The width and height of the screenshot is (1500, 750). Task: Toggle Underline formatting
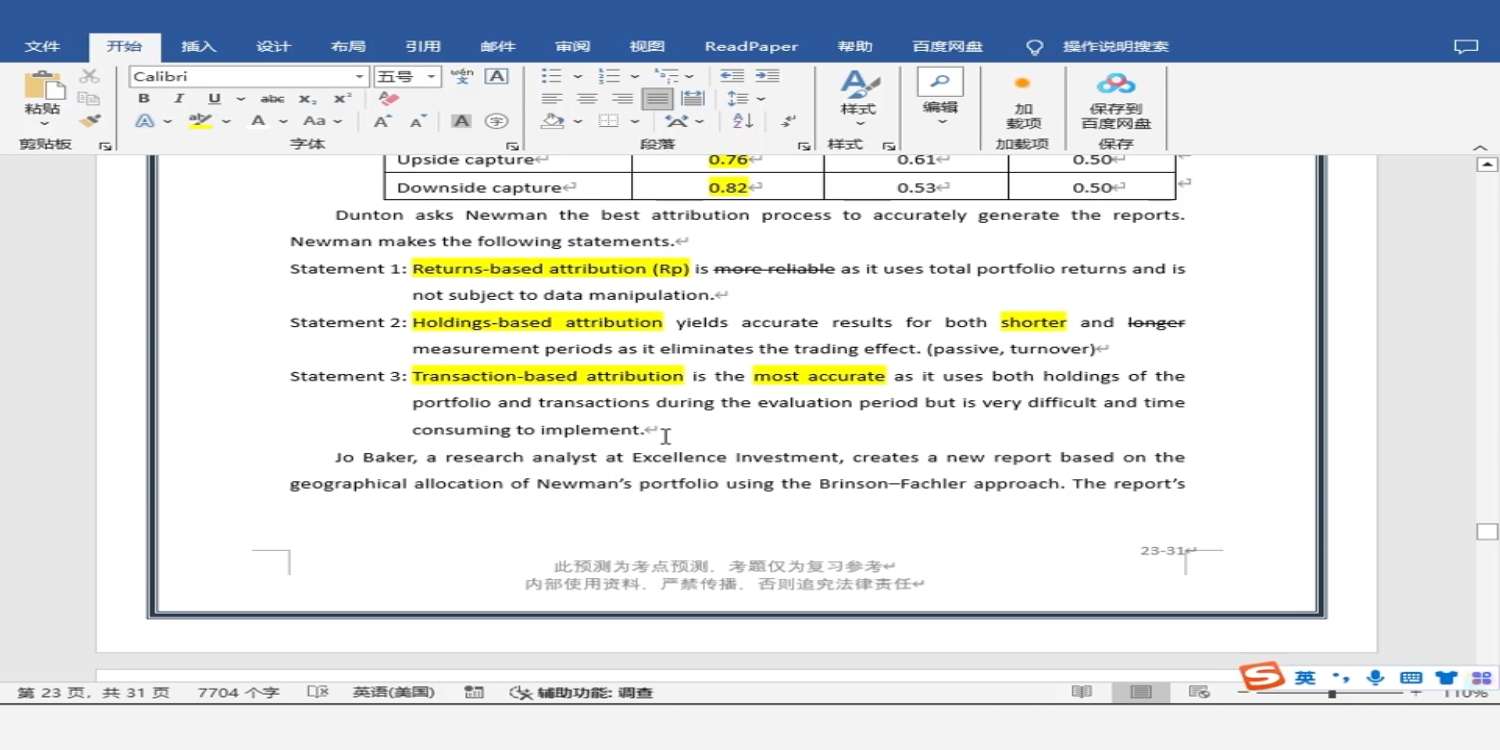pyautogui.click(x=214, y=99)
